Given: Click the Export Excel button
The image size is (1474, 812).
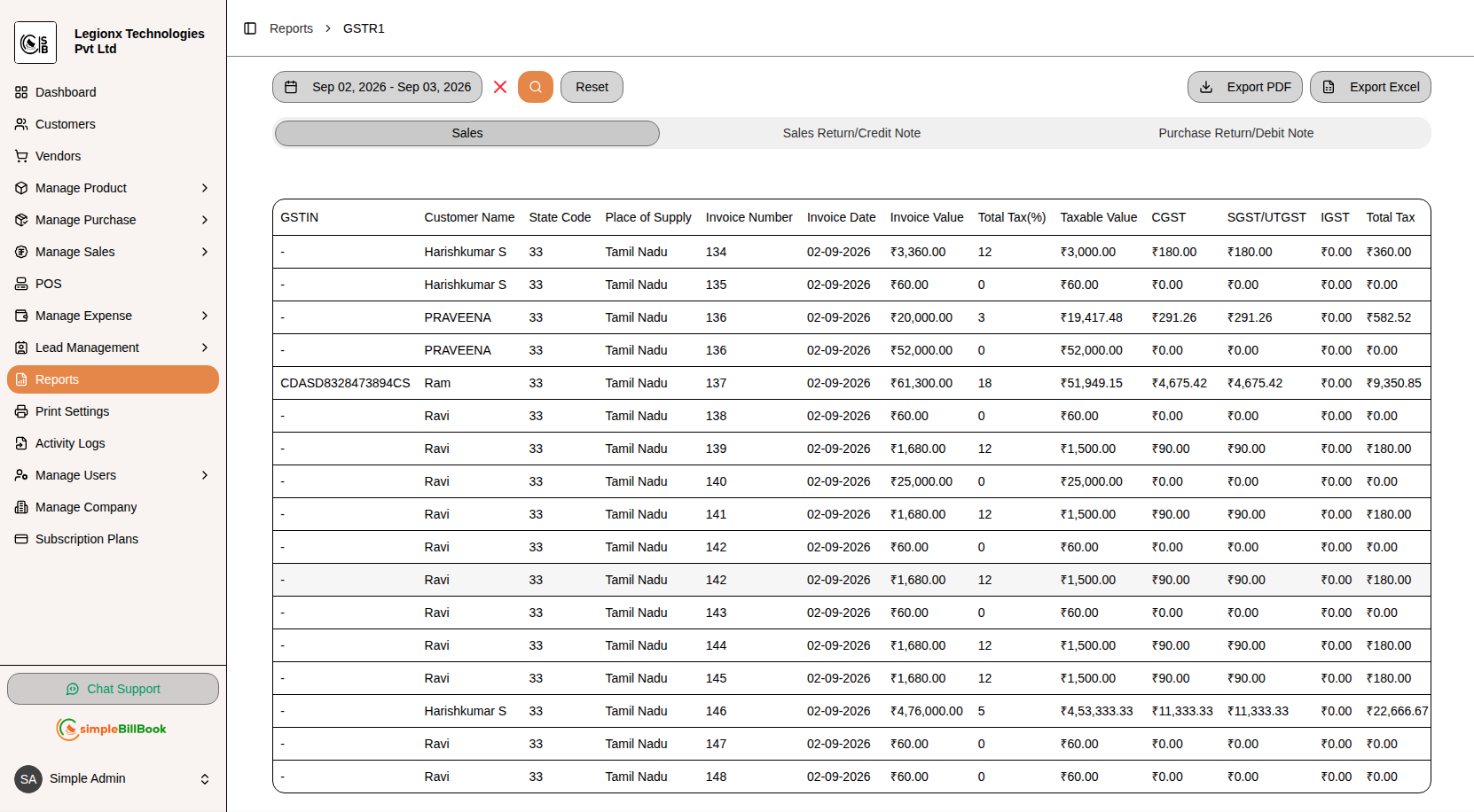Looking at the screenshot, I should [x=1370, y=87].
